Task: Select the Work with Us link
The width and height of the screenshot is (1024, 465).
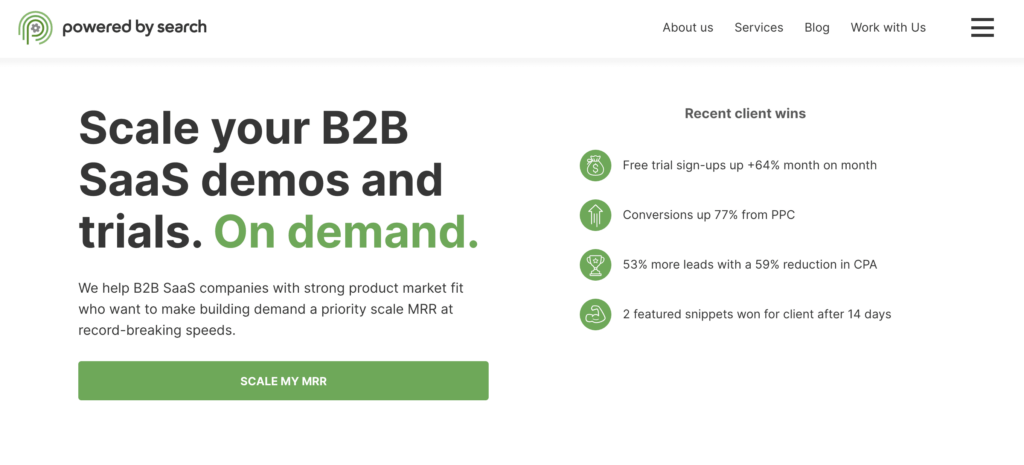Action: coord(888,27)
